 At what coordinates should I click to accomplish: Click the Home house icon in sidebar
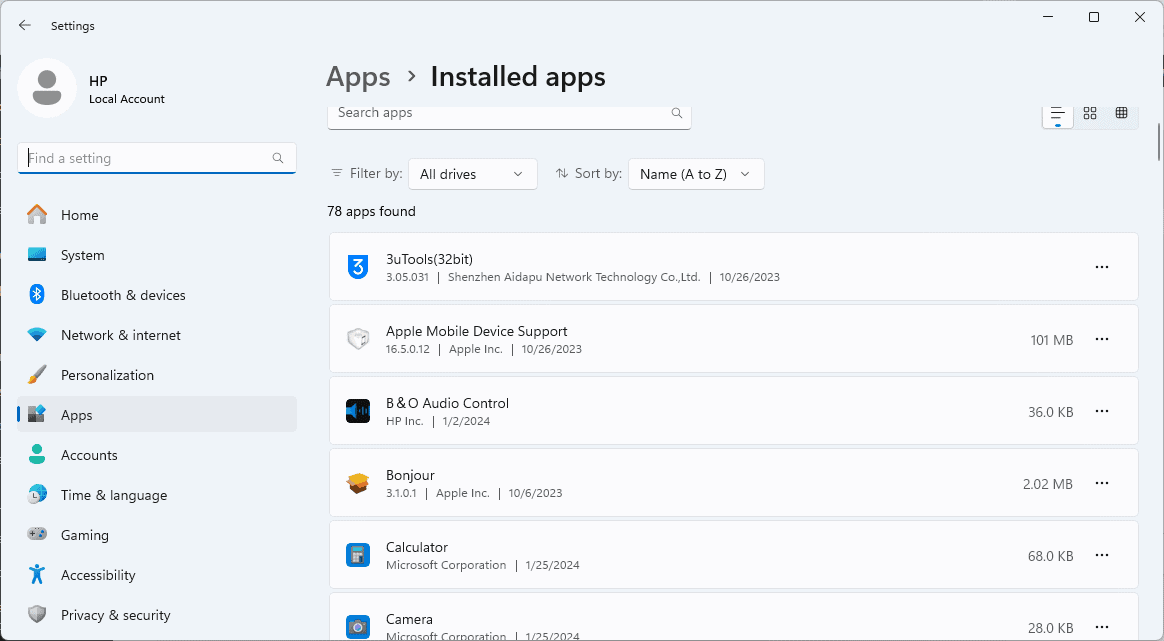[37, 215]
